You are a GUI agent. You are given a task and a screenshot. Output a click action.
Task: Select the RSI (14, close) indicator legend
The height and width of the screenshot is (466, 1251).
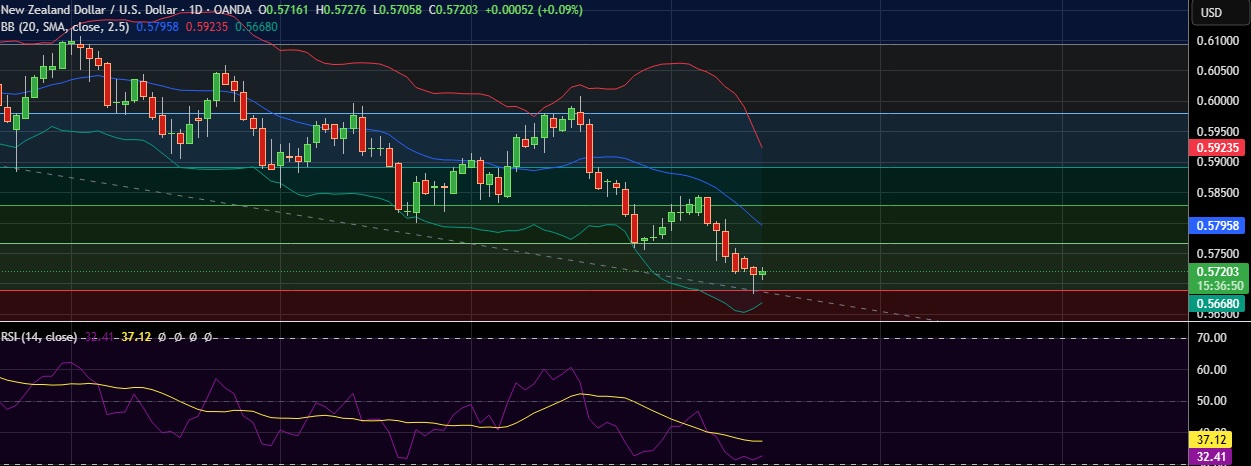point(39,338)
